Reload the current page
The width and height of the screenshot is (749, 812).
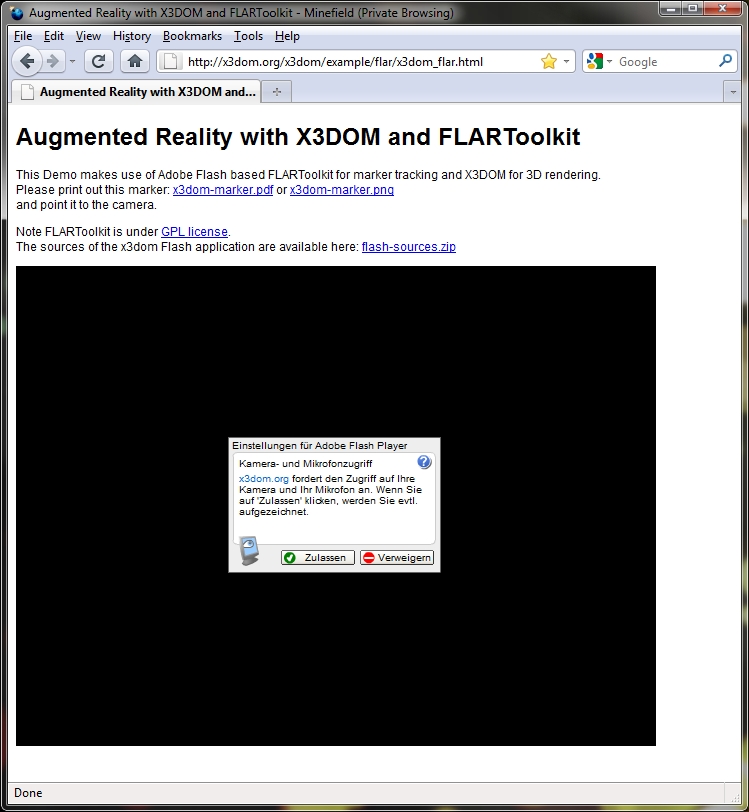coord(98,62)
